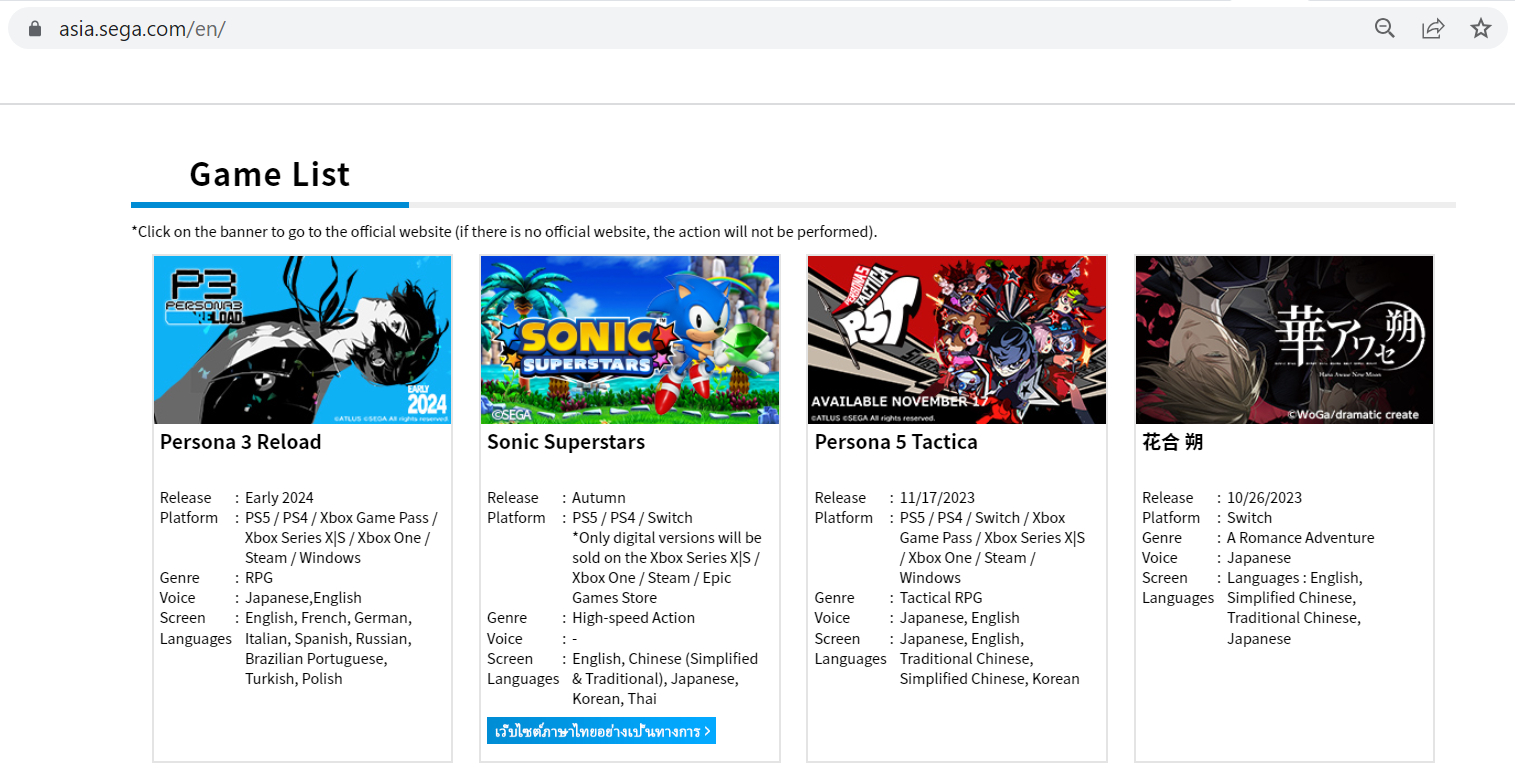Open the 華アワセ 朔 banner image
This screenshot has width=1515, height=775.
click(x=1284, y=340)
